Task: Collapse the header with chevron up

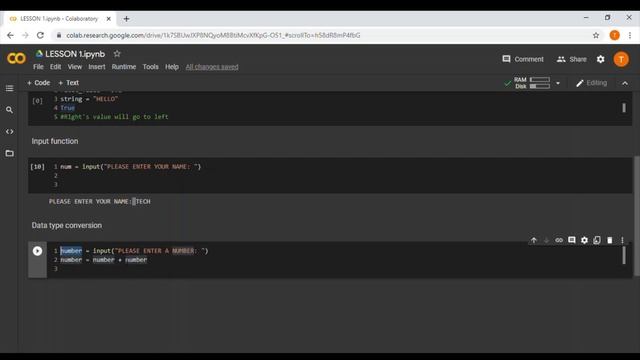Action: [625, 83]
